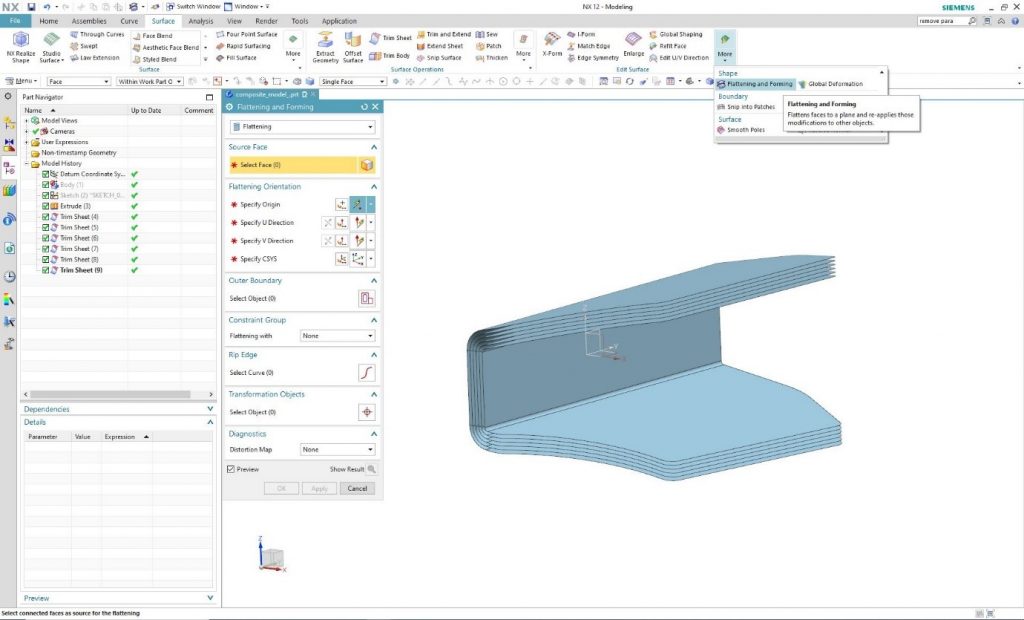The width and height of the screenshot is (1024, 620).
Task: Click Outer Boundary select object icon
Action: coord(366,298)
